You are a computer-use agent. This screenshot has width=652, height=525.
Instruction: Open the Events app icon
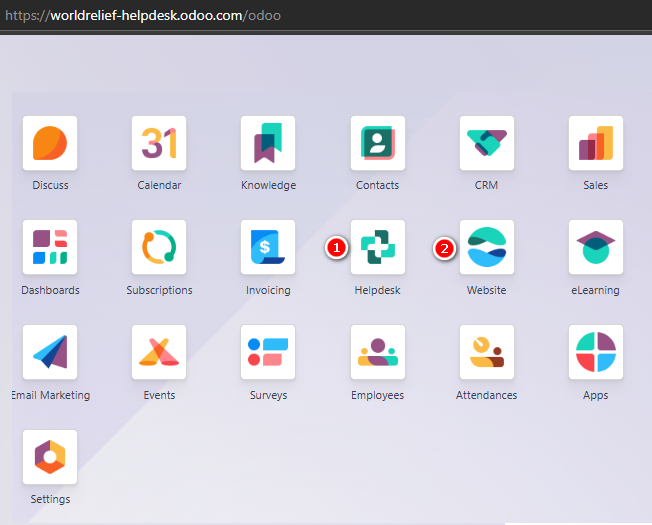click(x=159, y=352)
